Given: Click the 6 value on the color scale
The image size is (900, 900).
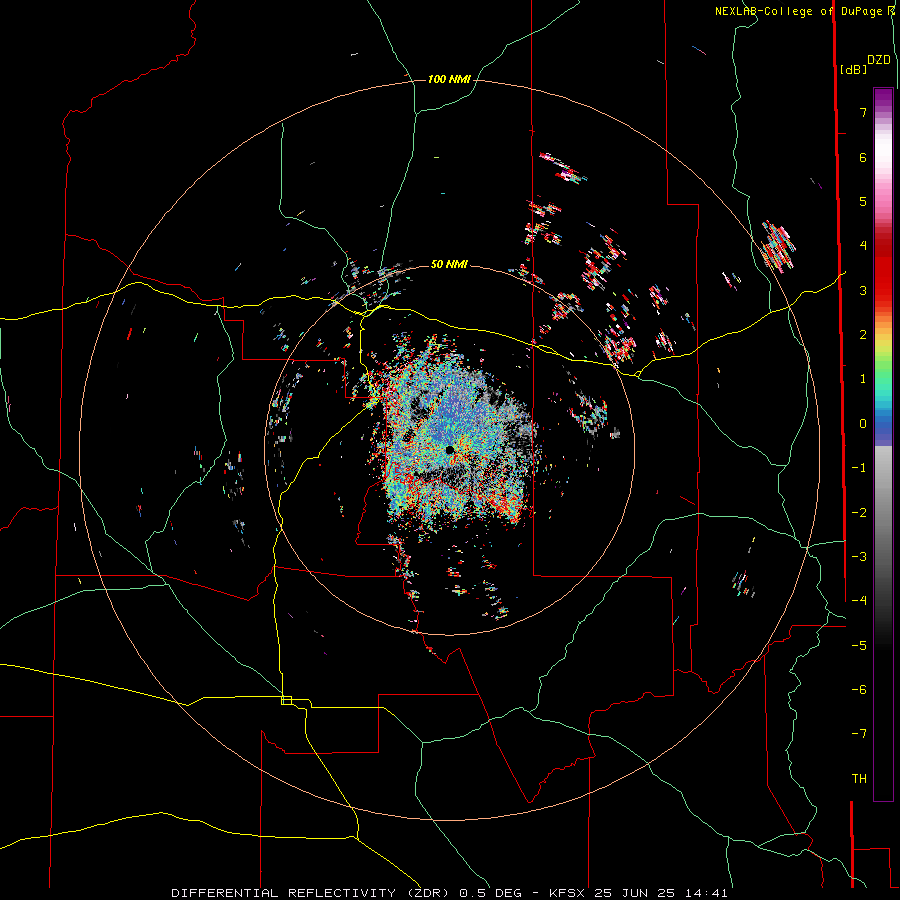Looking at the screenshot, I should point(863,157).
